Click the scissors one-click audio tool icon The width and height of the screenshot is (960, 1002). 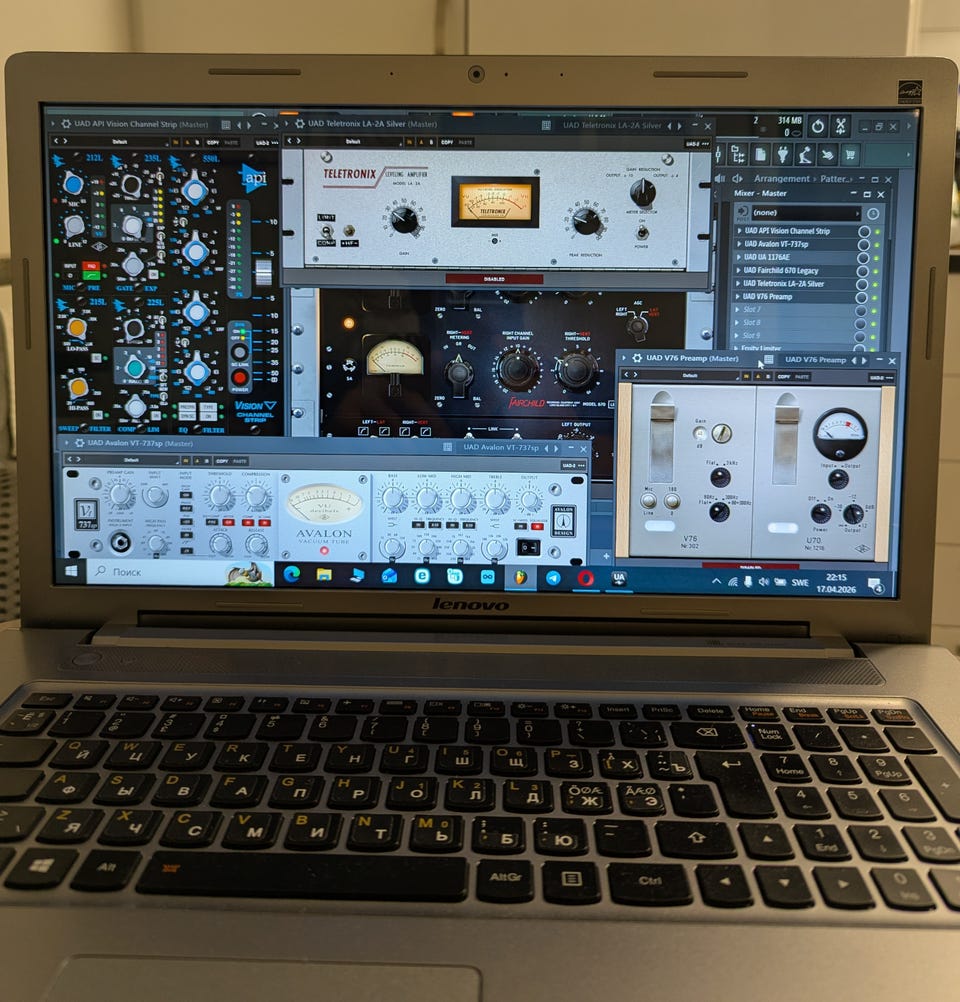(840, 126)
